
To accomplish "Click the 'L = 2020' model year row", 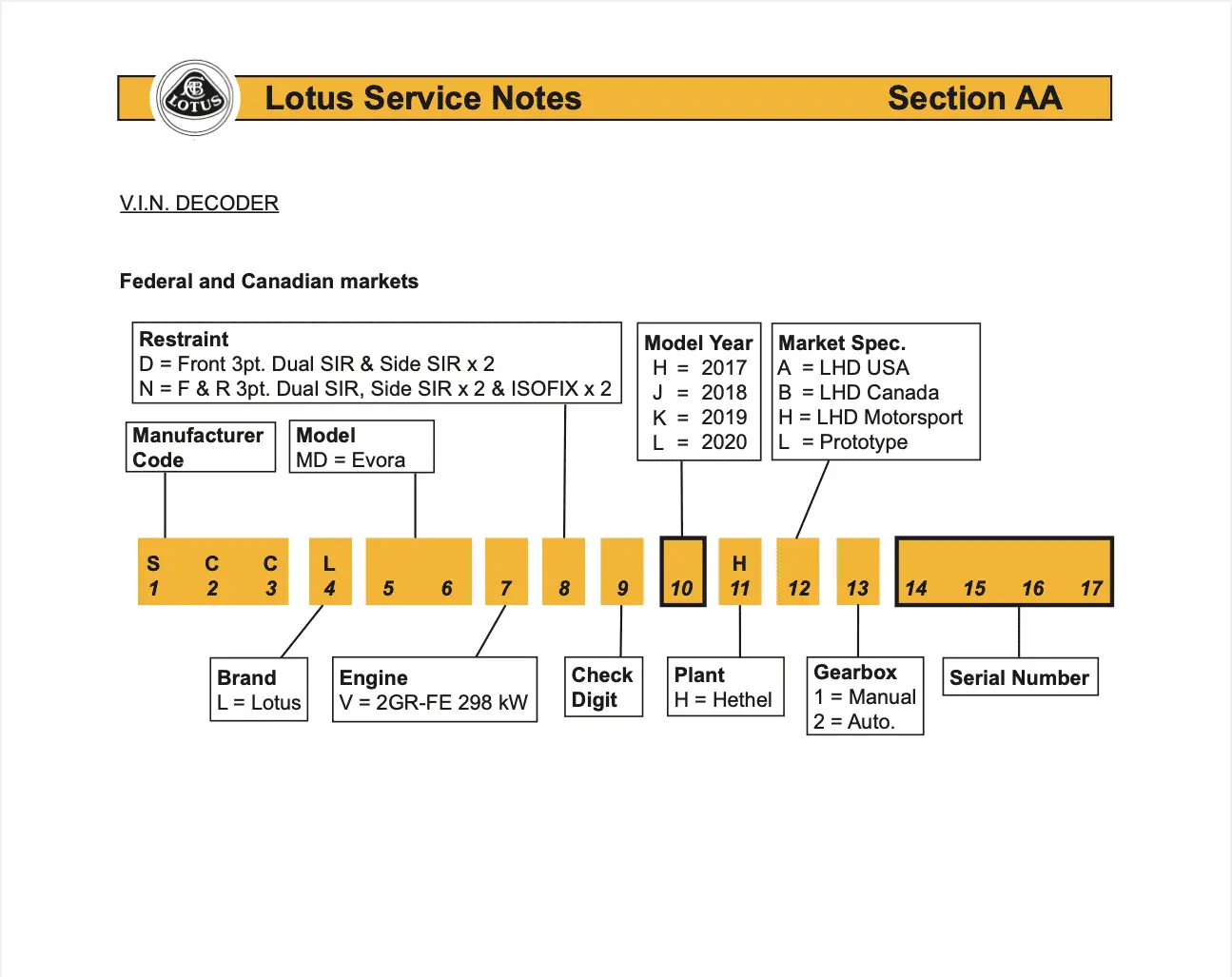I will [x=699, y=442].
